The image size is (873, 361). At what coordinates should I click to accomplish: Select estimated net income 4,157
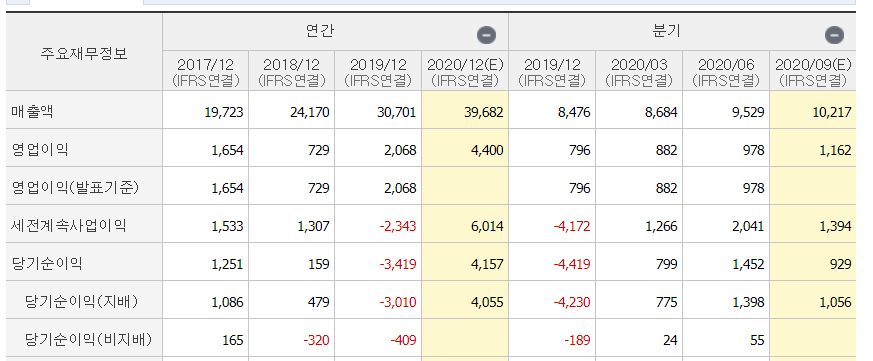coord(487,264)
